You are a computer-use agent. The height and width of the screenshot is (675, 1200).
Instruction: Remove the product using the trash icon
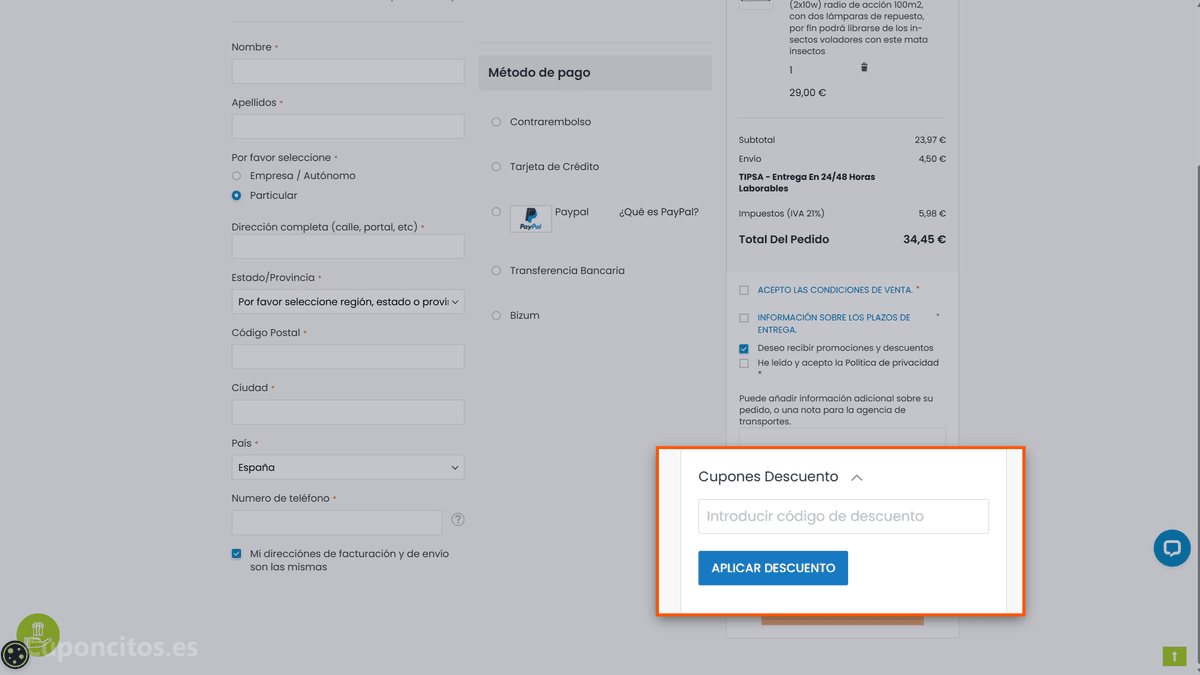click(x=864, y=68)
